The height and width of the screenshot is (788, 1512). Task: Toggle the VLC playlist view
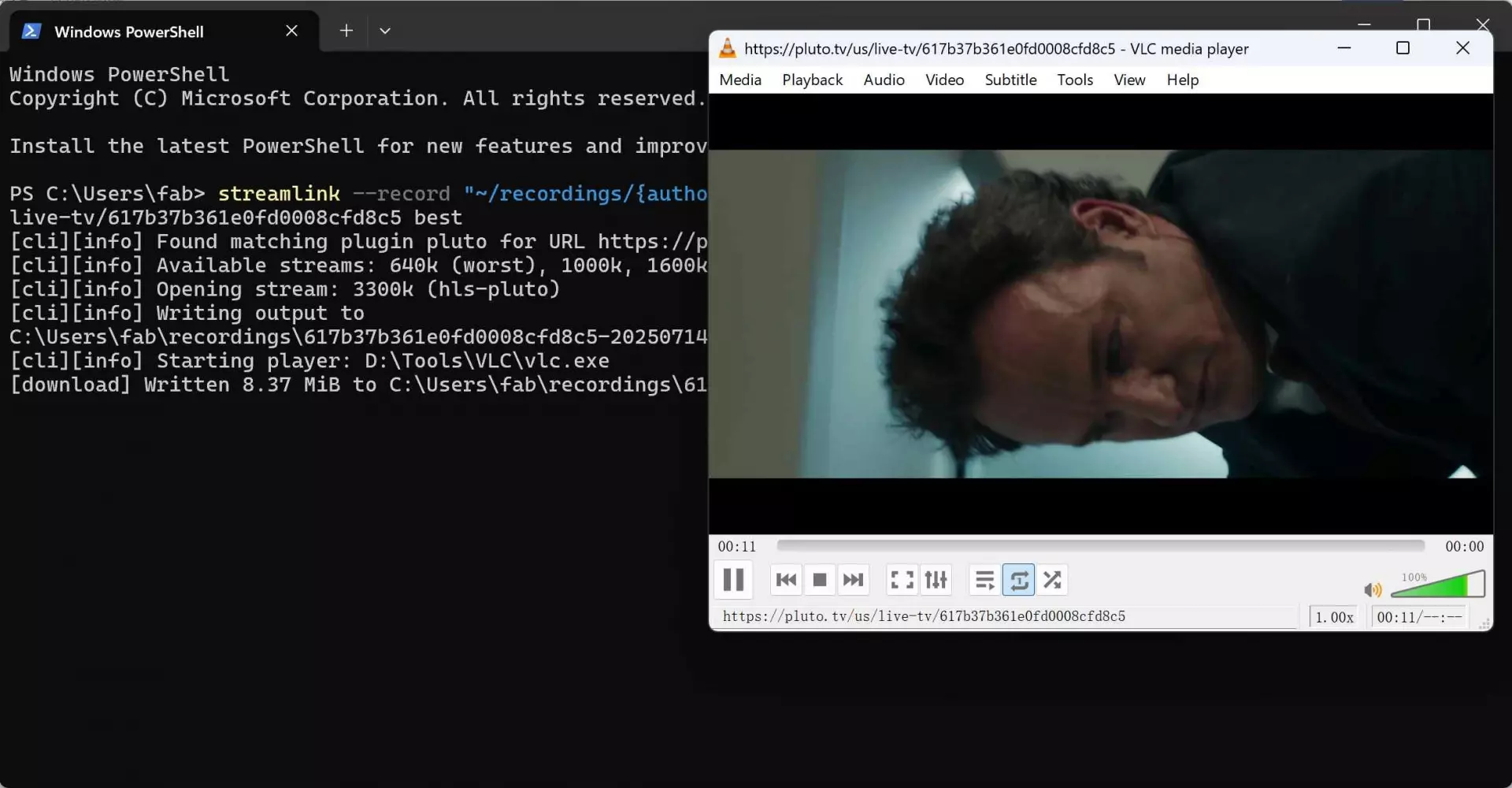pyautogui.click(x=984, y=581)
